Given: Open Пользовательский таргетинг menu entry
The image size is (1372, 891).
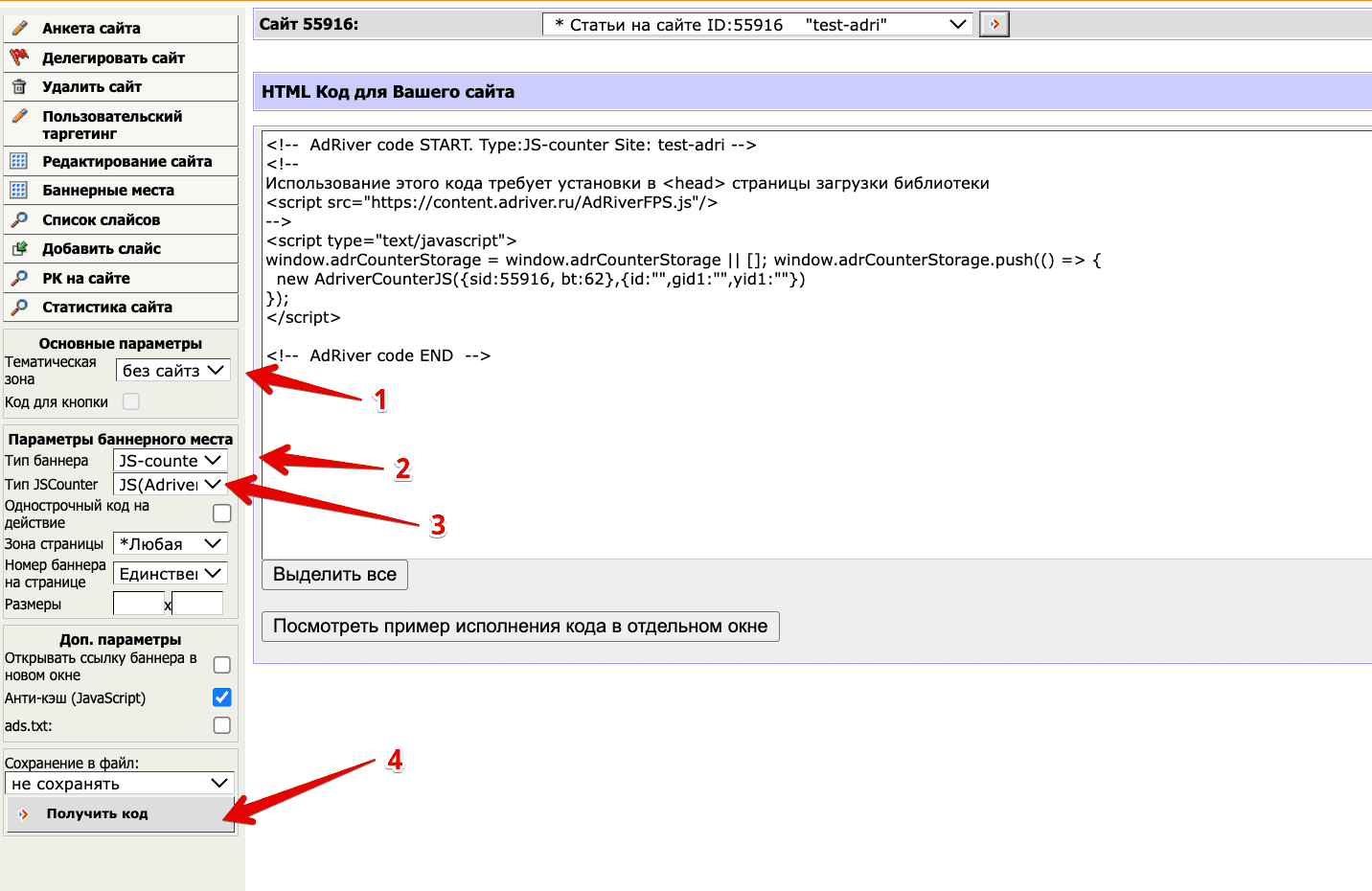Looking at the screenshot, I should 121,125.
